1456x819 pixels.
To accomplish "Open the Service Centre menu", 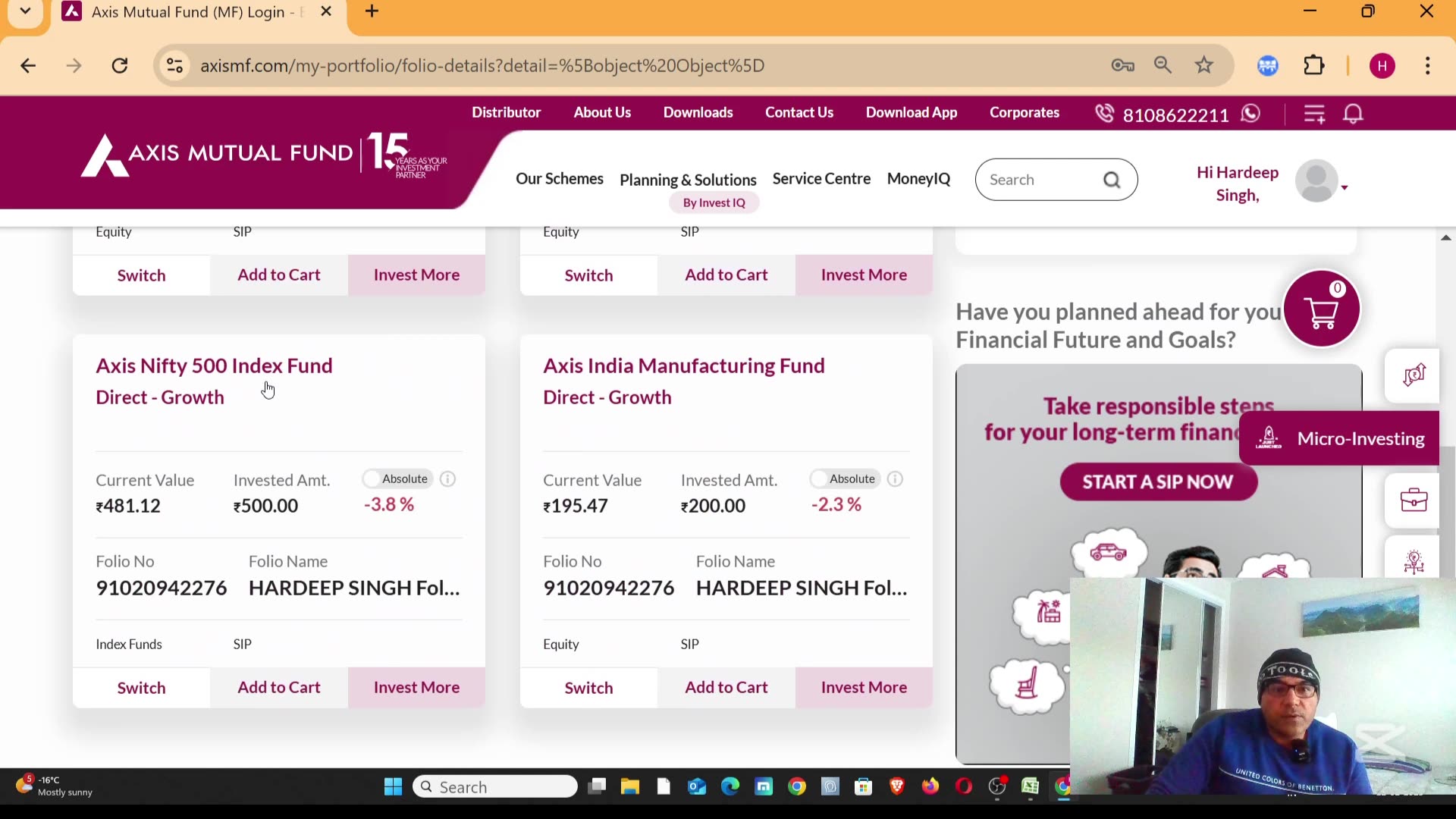I will 821,179.
